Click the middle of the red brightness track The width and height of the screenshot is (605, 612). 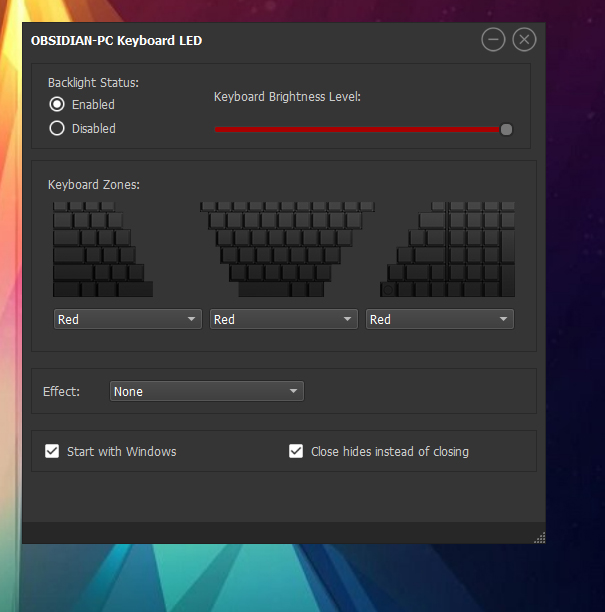click(x=357, y=130)
